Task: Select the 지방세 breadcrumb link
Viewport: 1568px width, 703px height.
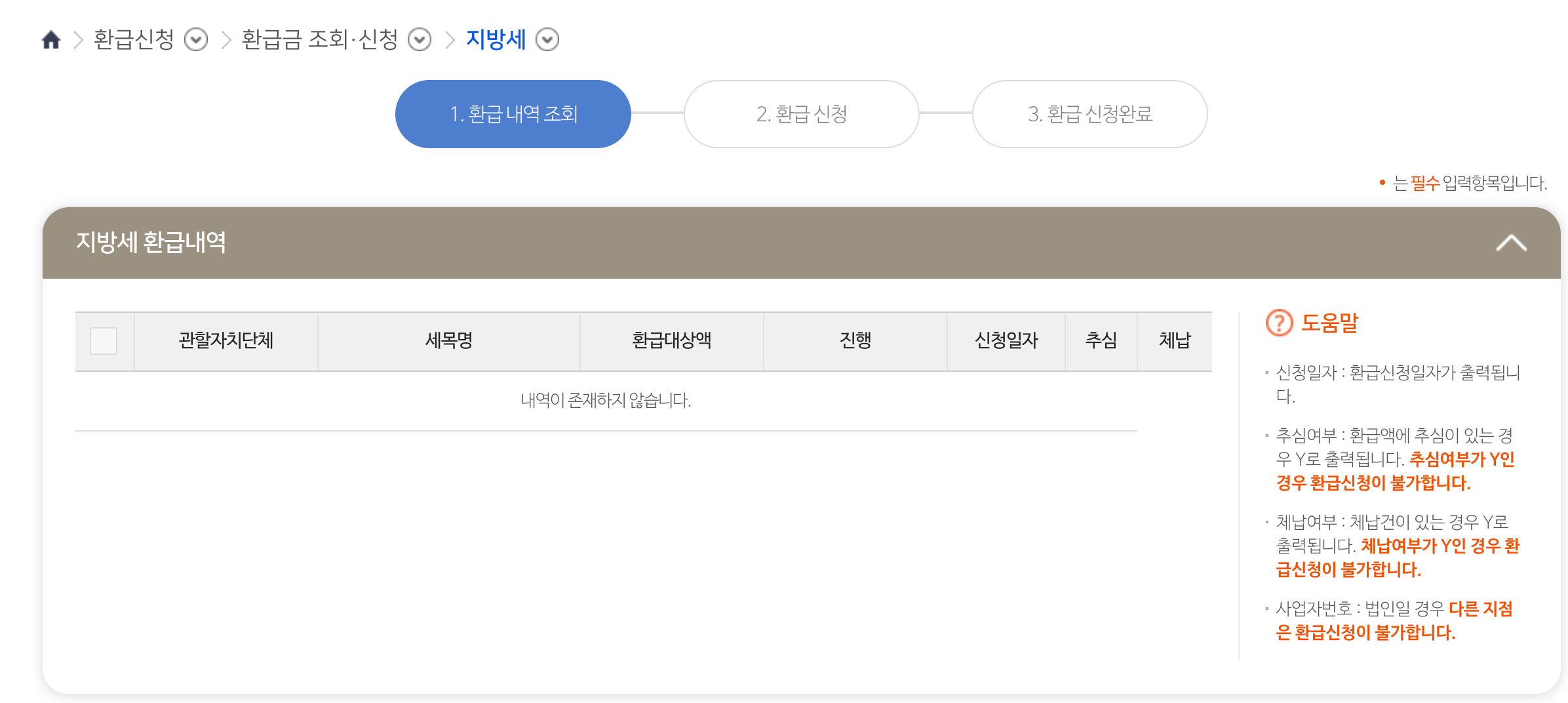Action: (496, 40)
